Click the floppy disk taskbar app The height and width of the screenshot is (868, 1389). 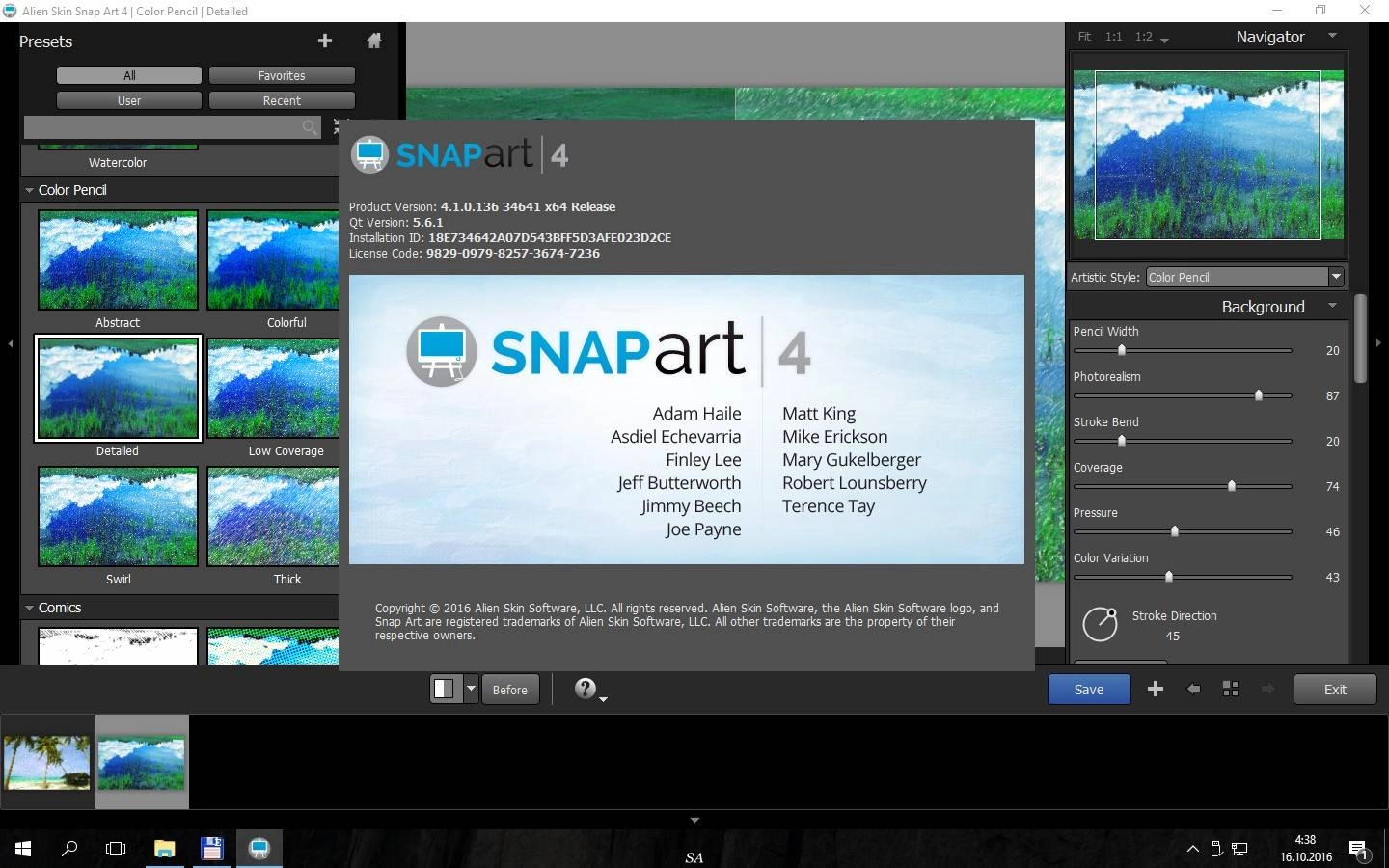pyautogui.click(x=211, y=849)
